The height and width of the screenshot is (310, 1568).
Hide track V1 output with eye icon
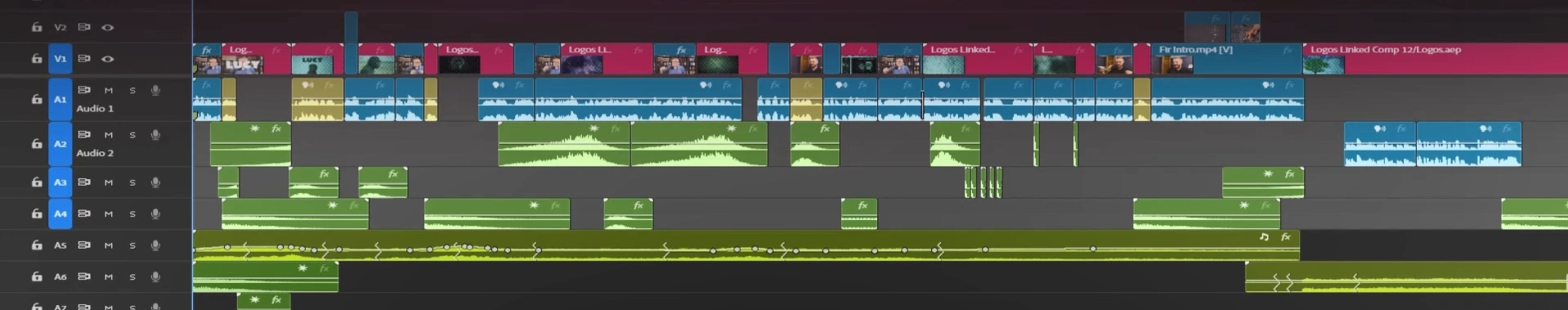click(107, 59)
